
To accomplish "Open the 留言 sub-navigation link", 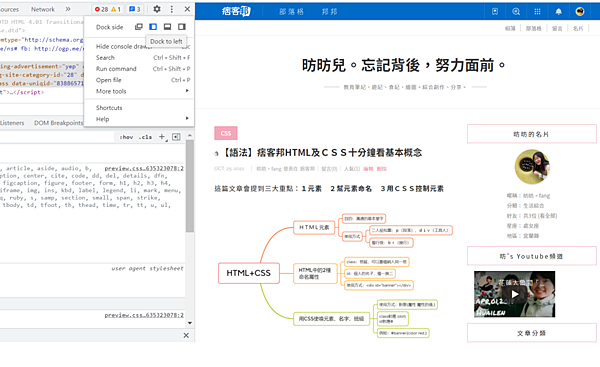I will pos(557,28).
